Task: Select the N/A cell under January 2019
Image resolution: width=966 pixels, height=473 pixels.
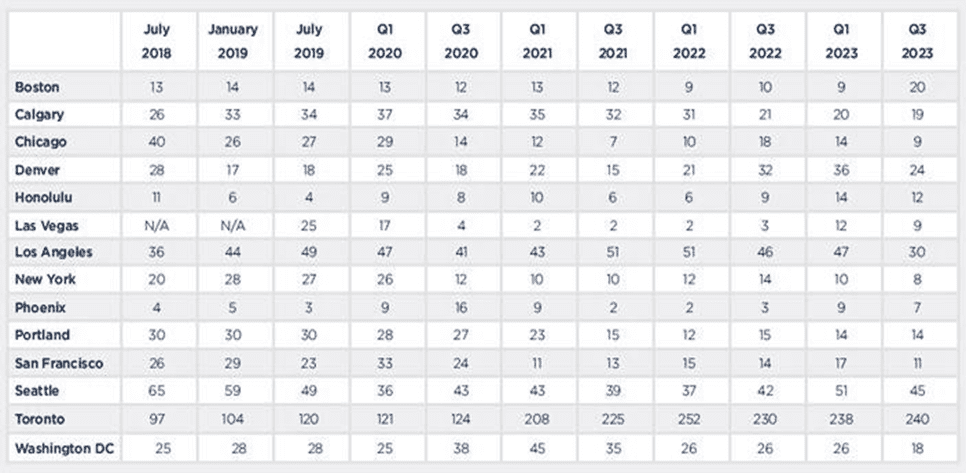Action: 232,226
